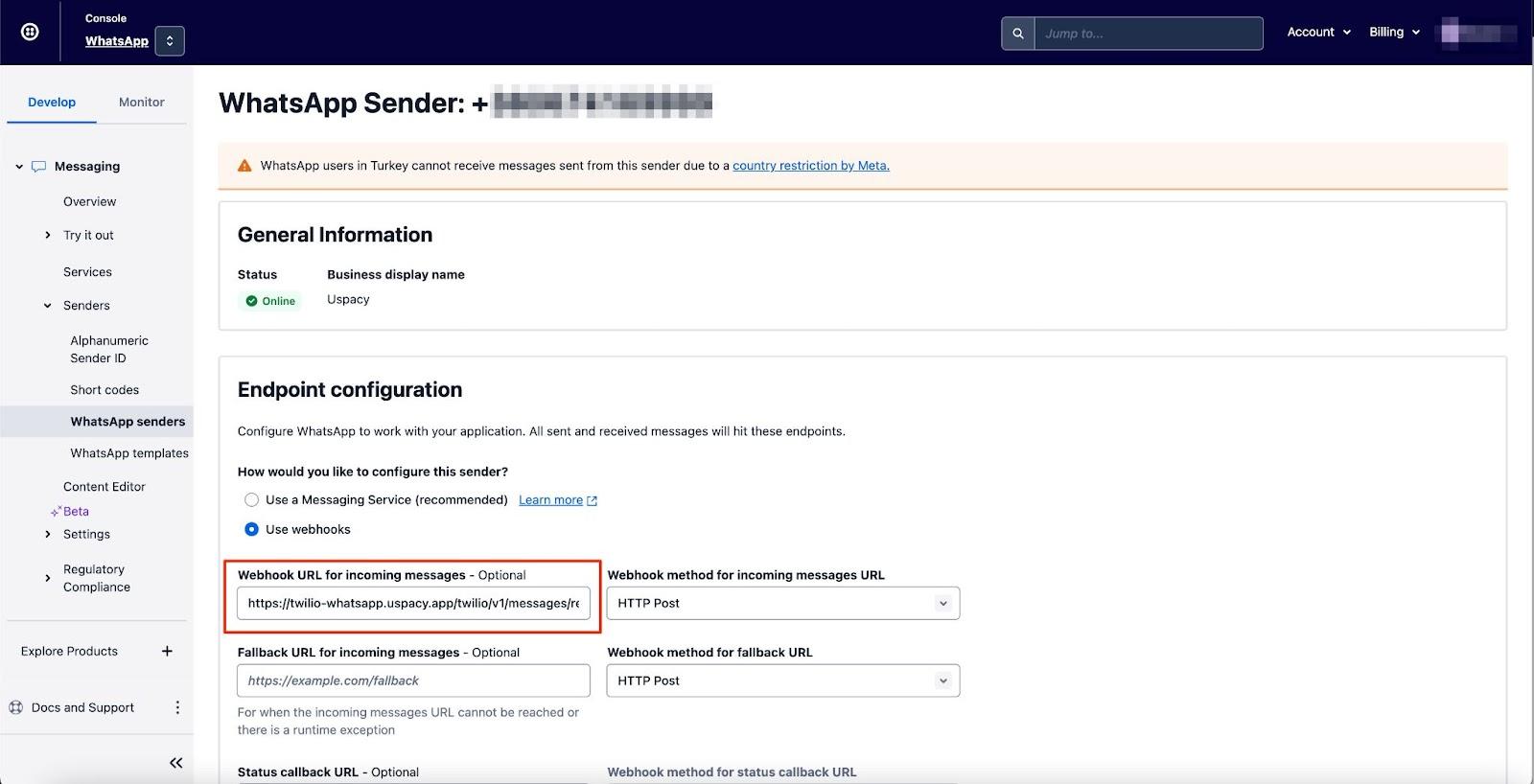Image resolution: width=1534 pixels, height=784 pixels.
Task: Collapse the Messaging section chevron
Action: click(19, 167)
